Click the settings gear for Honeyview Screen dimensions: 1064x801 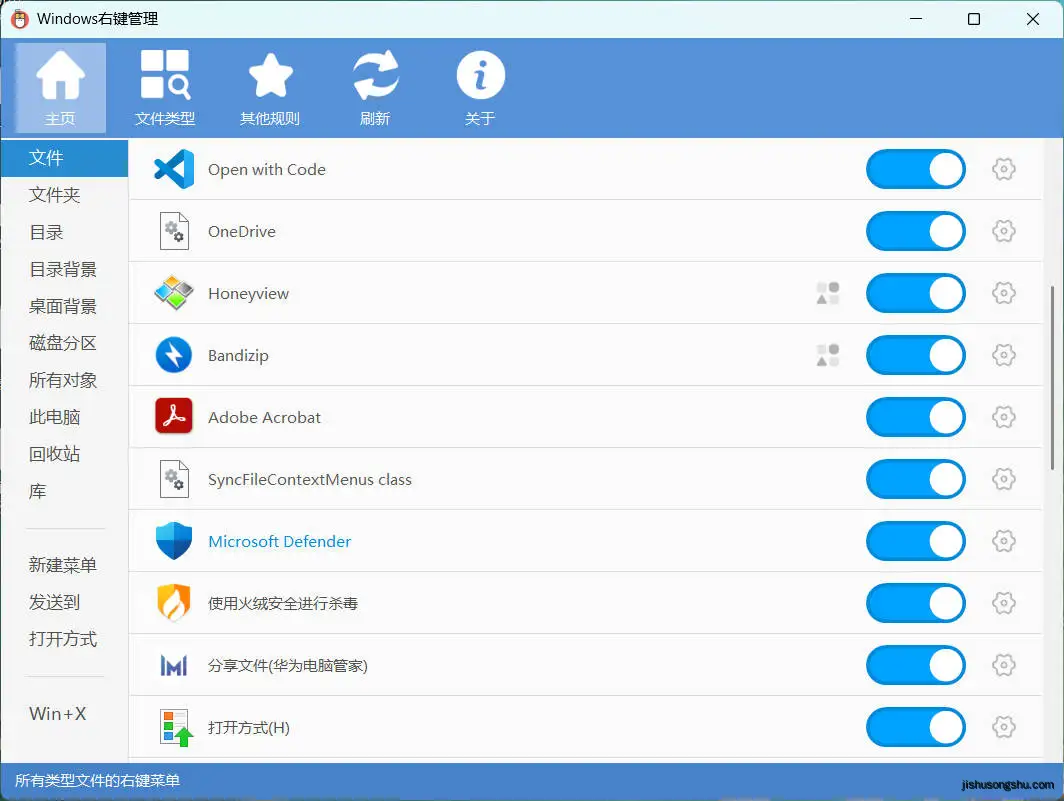pyautogui.click(x=1004, y=293)
